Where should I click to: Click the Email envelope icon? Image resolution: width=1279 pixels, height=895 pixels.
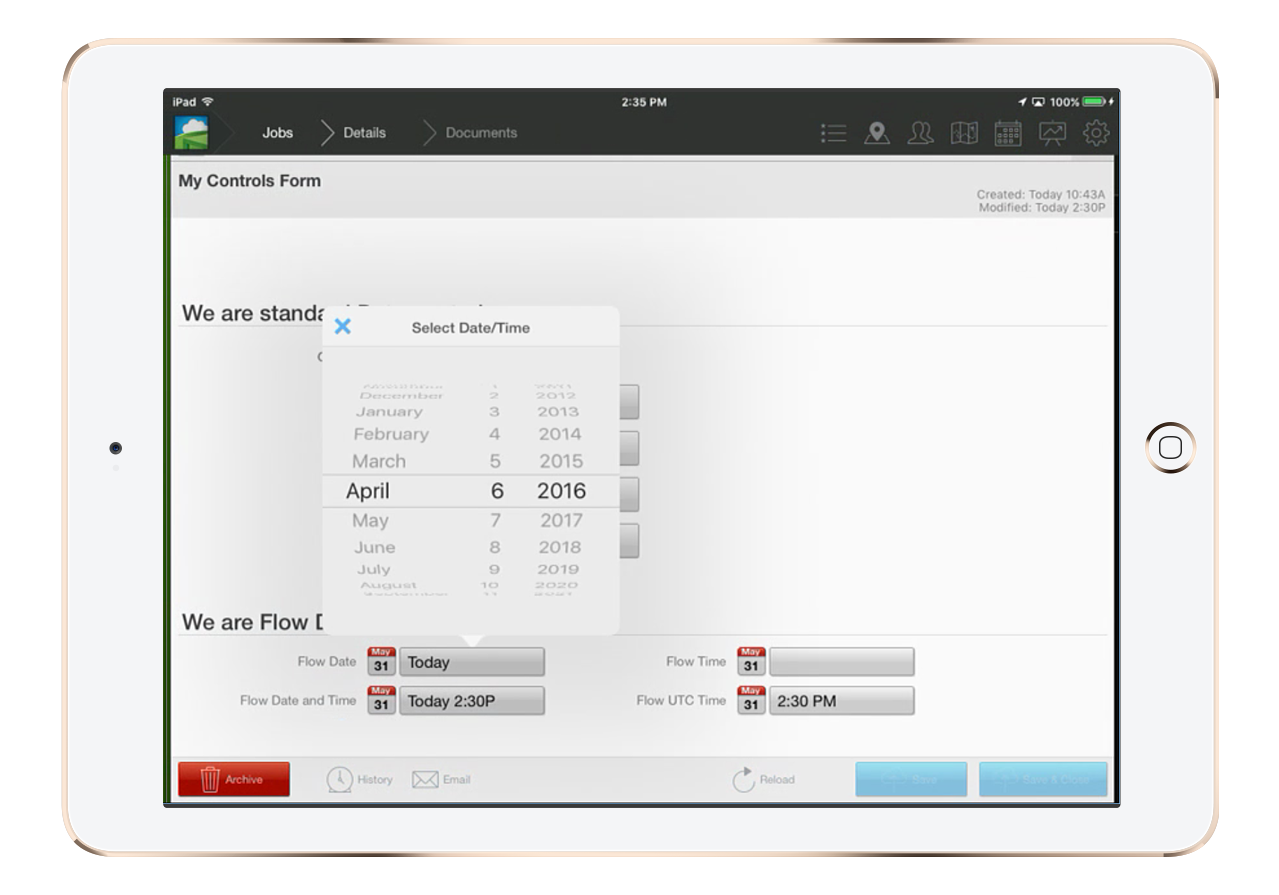426,780
